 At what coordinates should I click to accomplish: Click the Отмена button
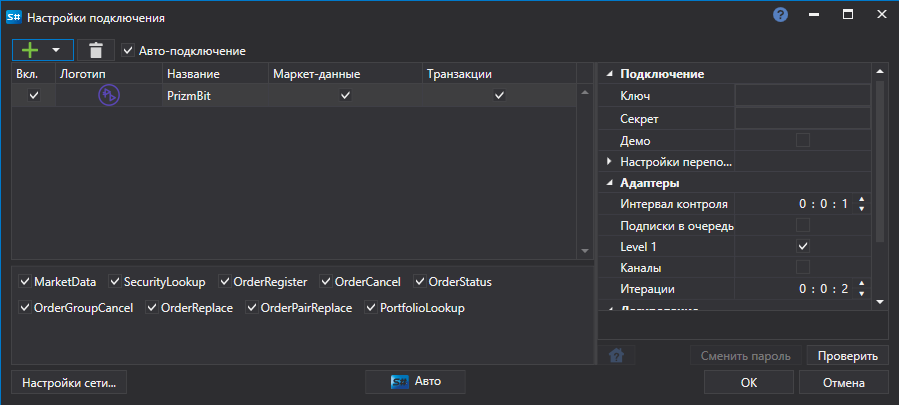(x=843, y=382)
